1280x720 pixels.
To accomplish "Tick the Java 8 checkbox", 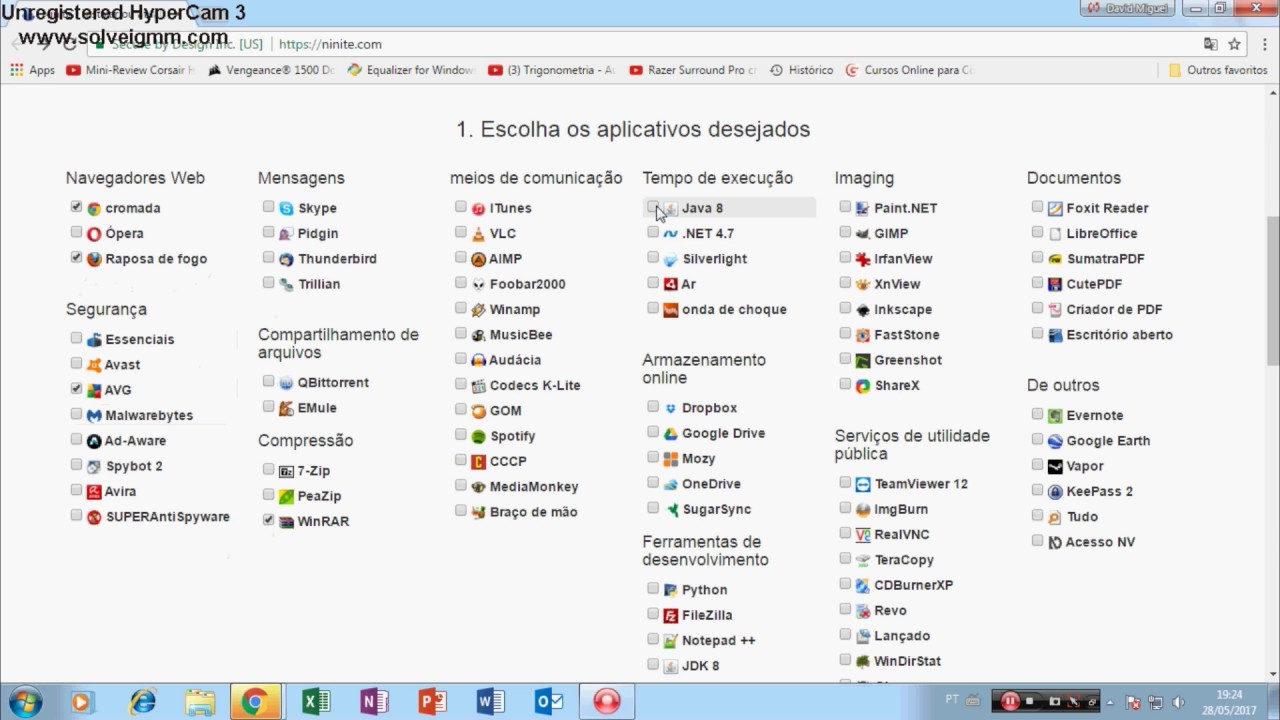I will click(652, 207).
